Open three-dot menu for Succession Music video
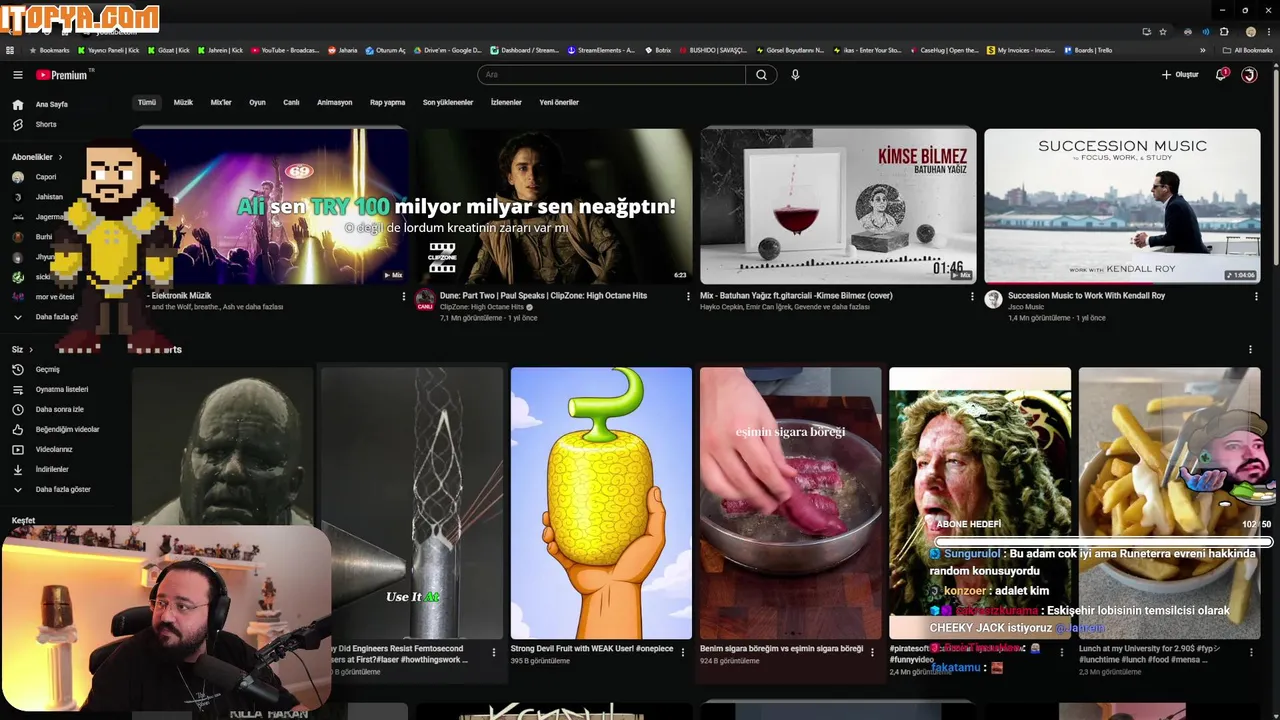Screen dimensions: 1280x720 point(1256,296)
